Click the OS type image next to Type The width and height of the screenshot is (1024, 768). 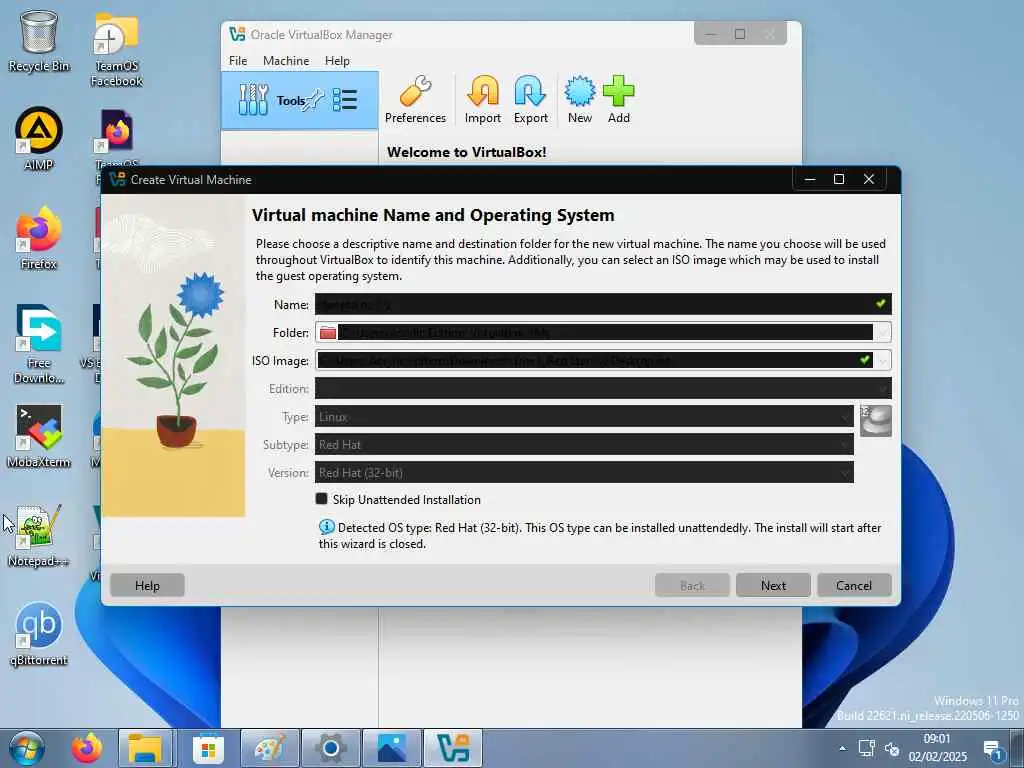(x=875, y=420)
